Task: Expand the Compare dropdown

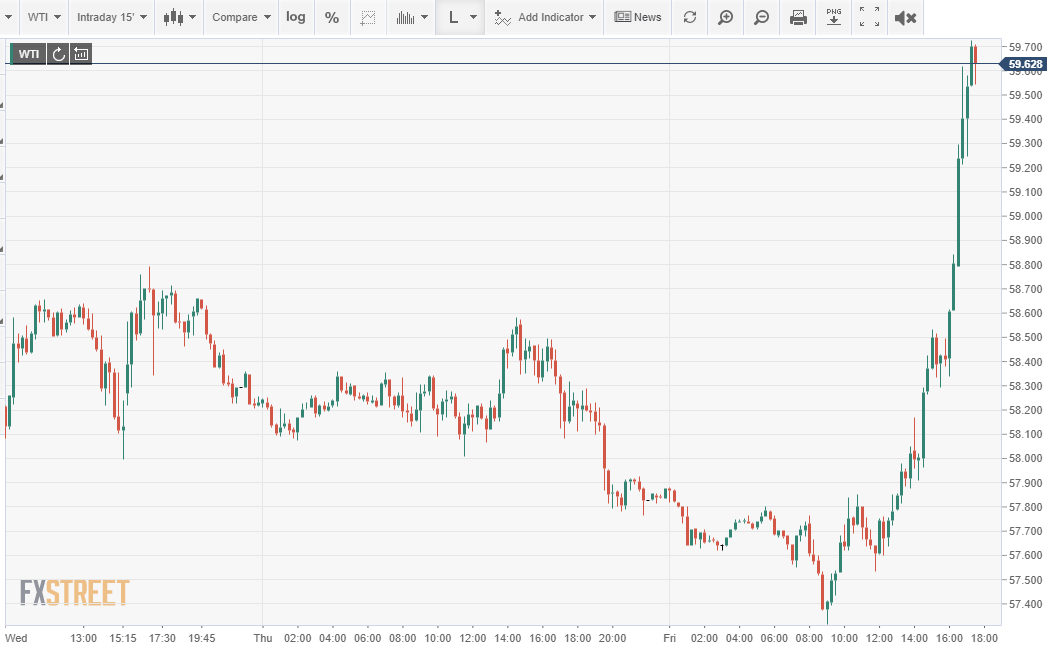Action: (241, 18)
